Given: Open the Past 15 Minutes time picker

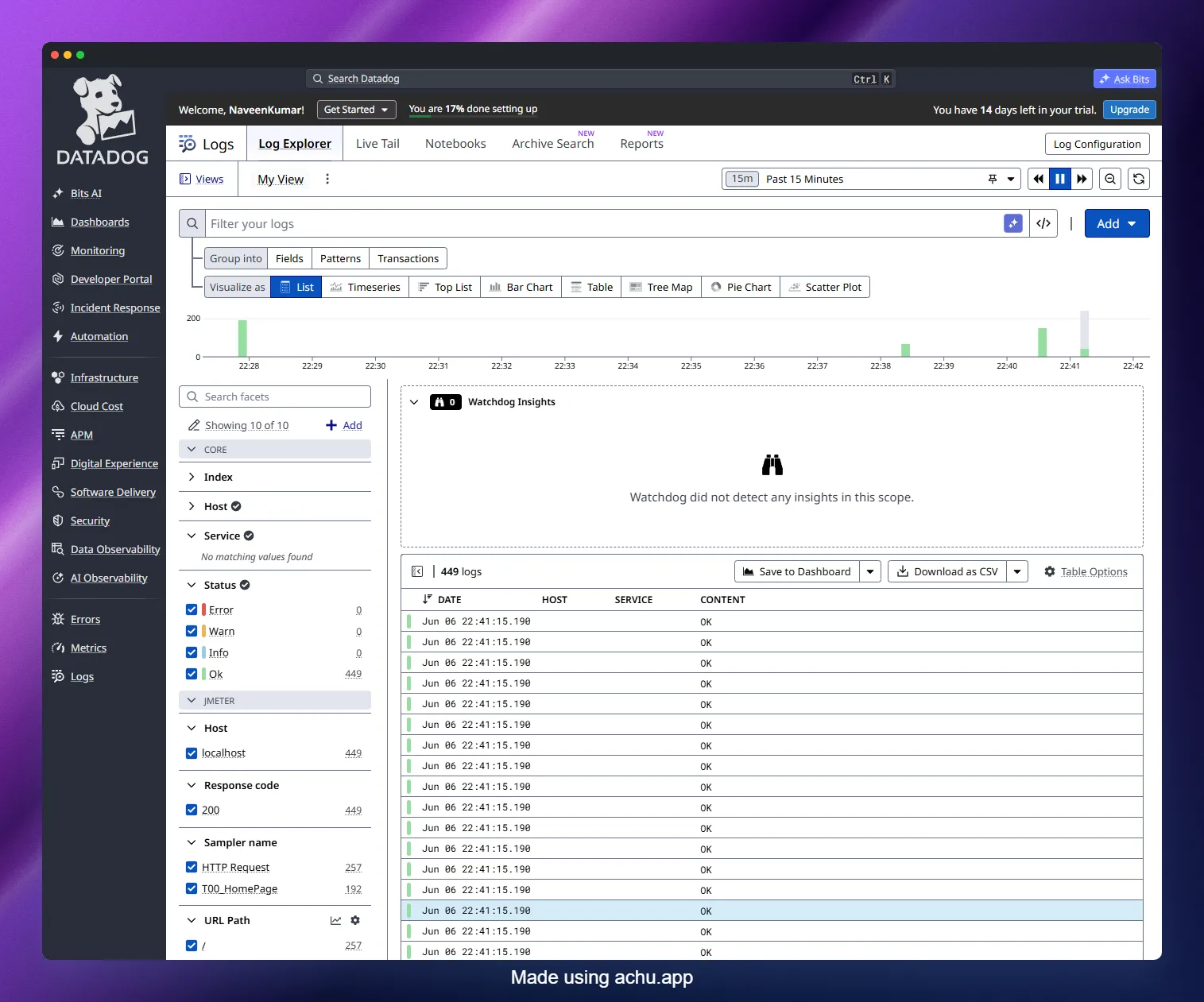Looking at the screenshot, I should 870,179.
